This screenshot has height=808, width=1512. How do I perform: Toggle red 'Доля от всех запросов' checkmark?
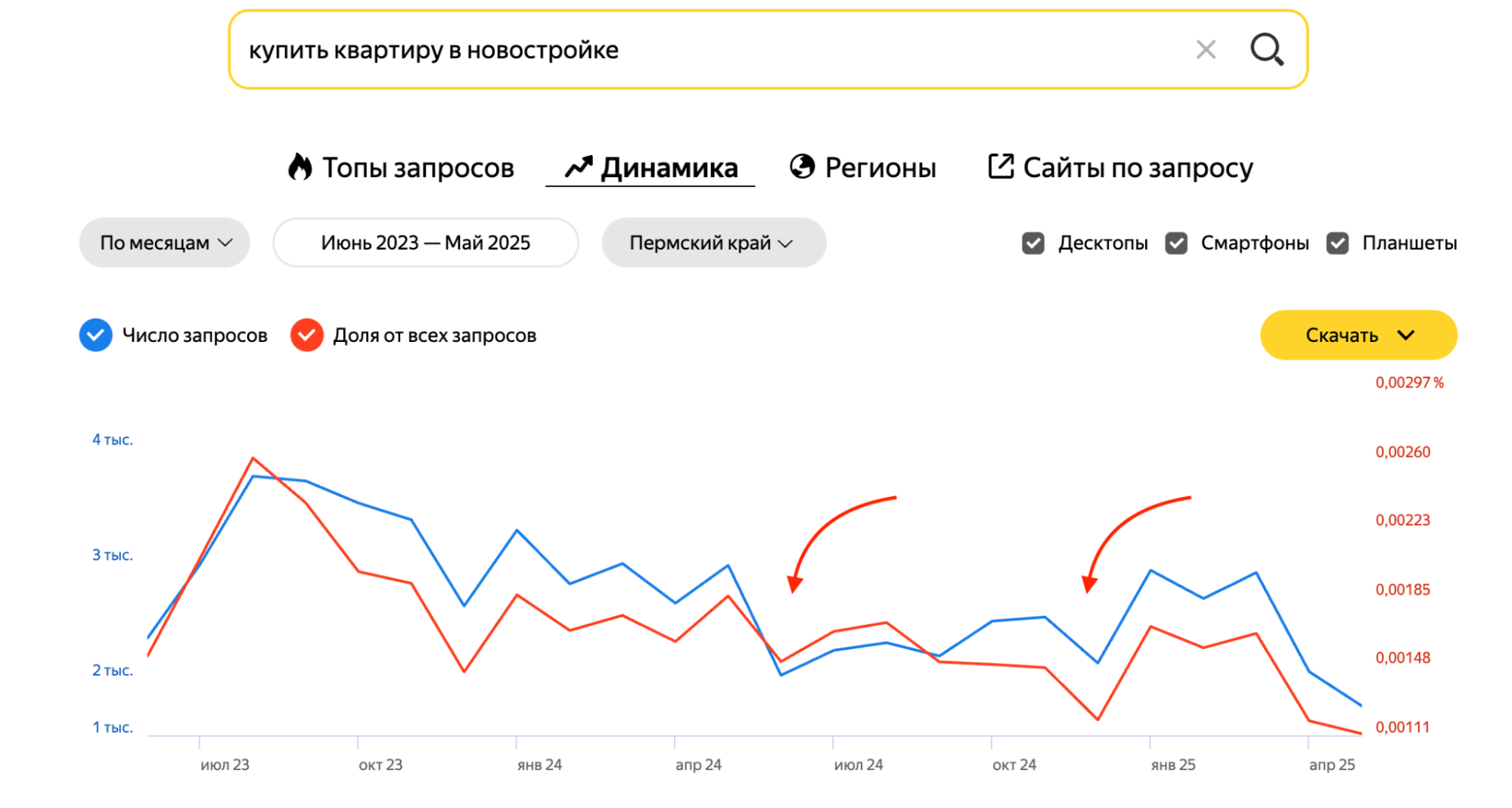(x=307, y=335)
